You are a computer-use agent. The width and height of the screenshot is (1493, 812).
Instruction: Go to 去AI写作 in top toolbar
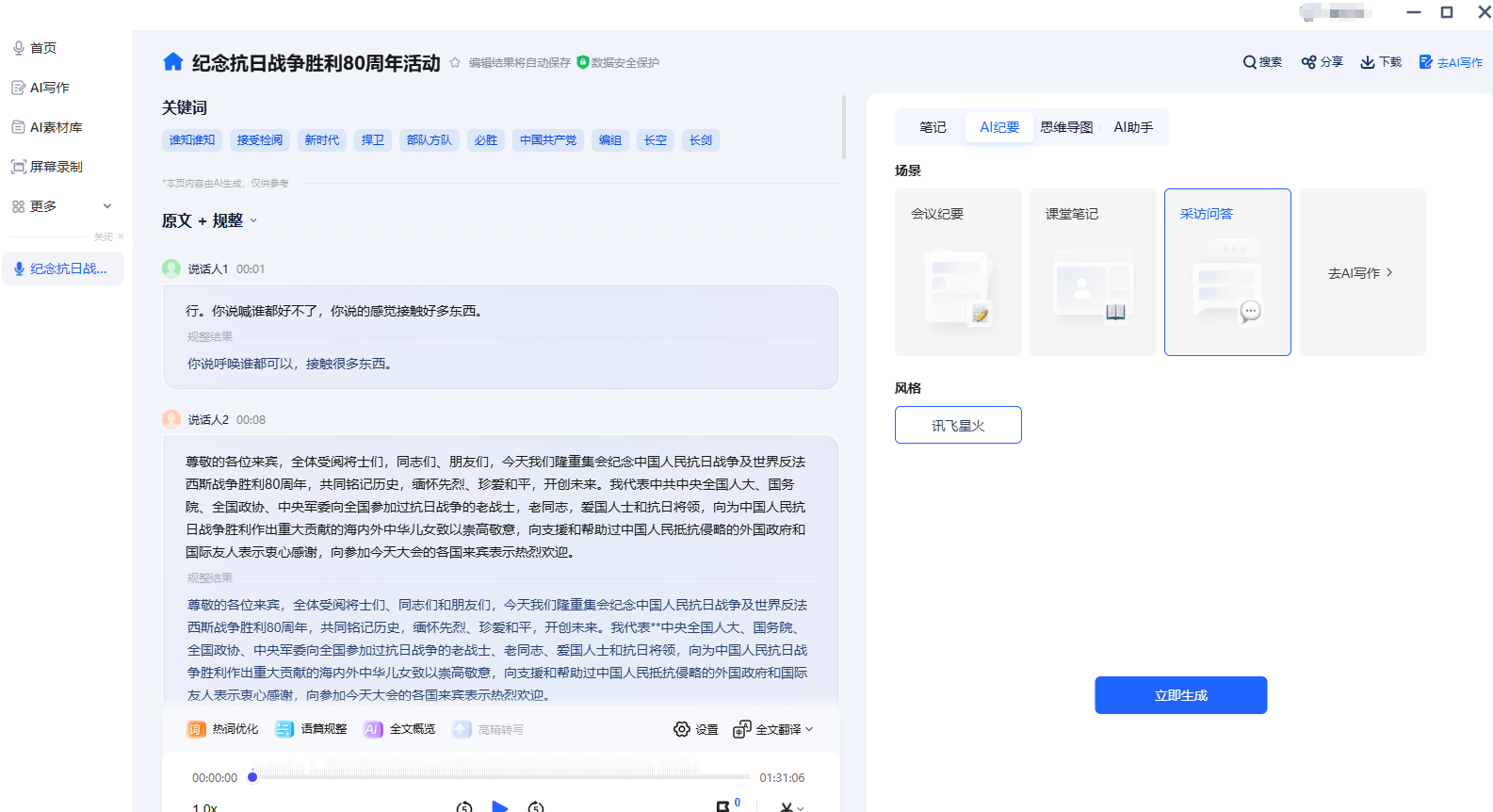coord(1451,62)
